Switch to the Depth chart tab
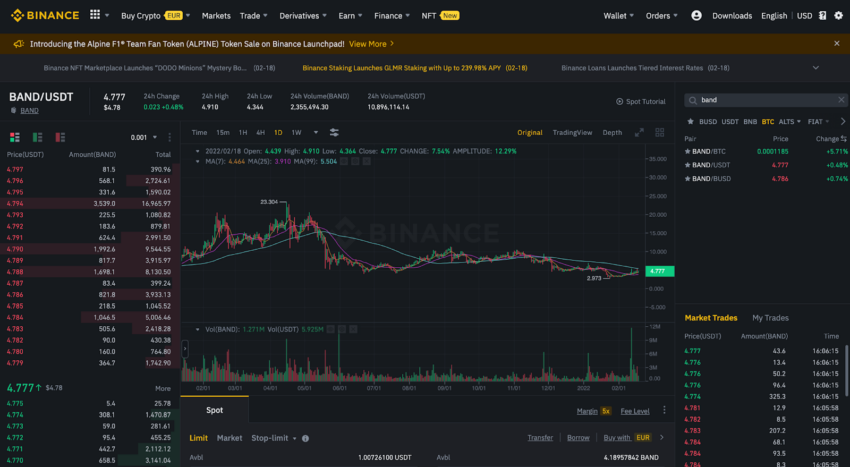The height and width of the screenshot is (467, 850). click(x=612, y=132)
